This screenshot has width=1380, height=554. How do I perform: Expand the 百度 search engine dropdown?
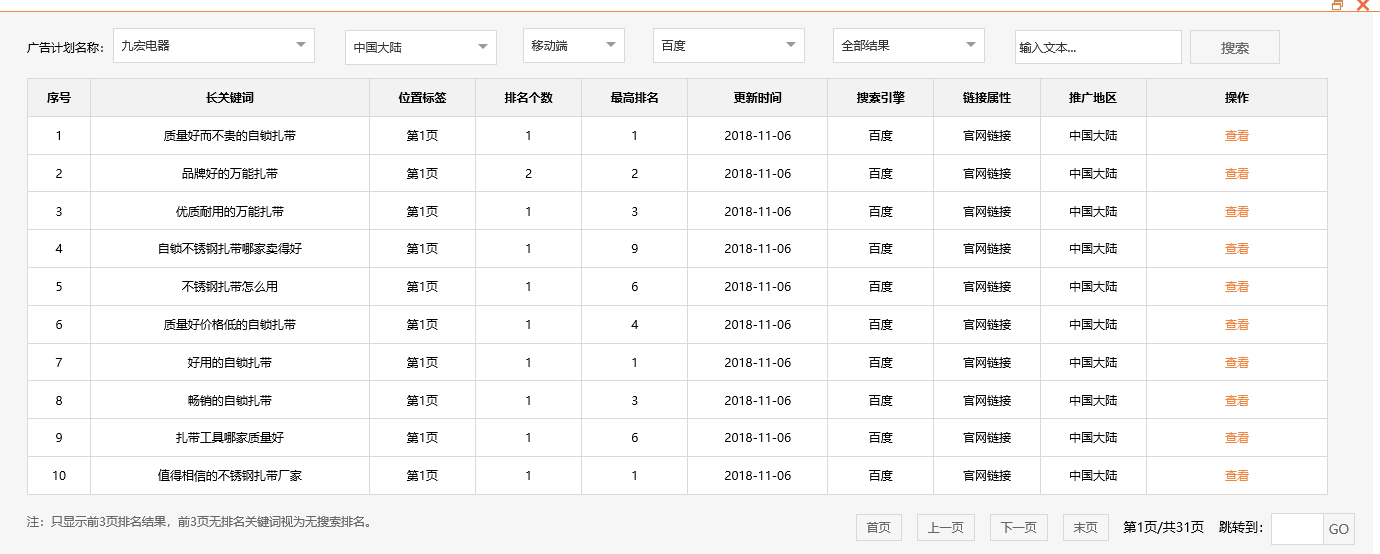pos(729,46)
